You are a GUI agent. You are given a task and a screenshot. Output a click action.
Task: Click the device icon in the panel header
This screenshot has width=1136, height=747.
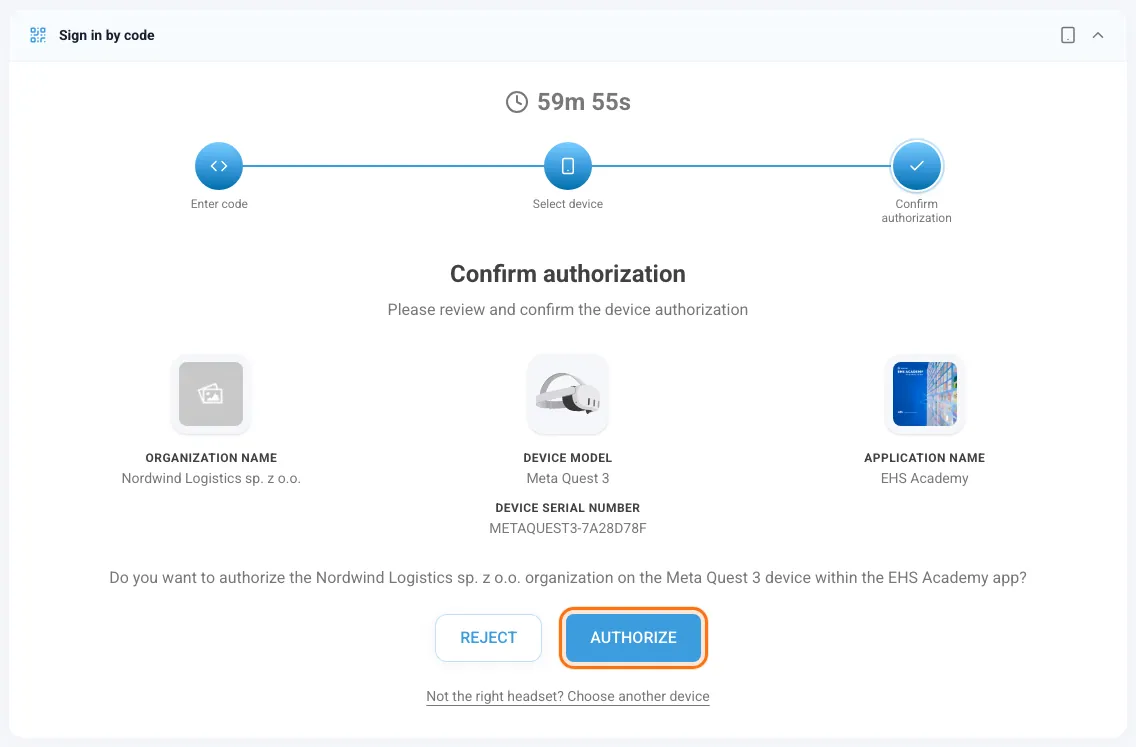click(1067, 35)
